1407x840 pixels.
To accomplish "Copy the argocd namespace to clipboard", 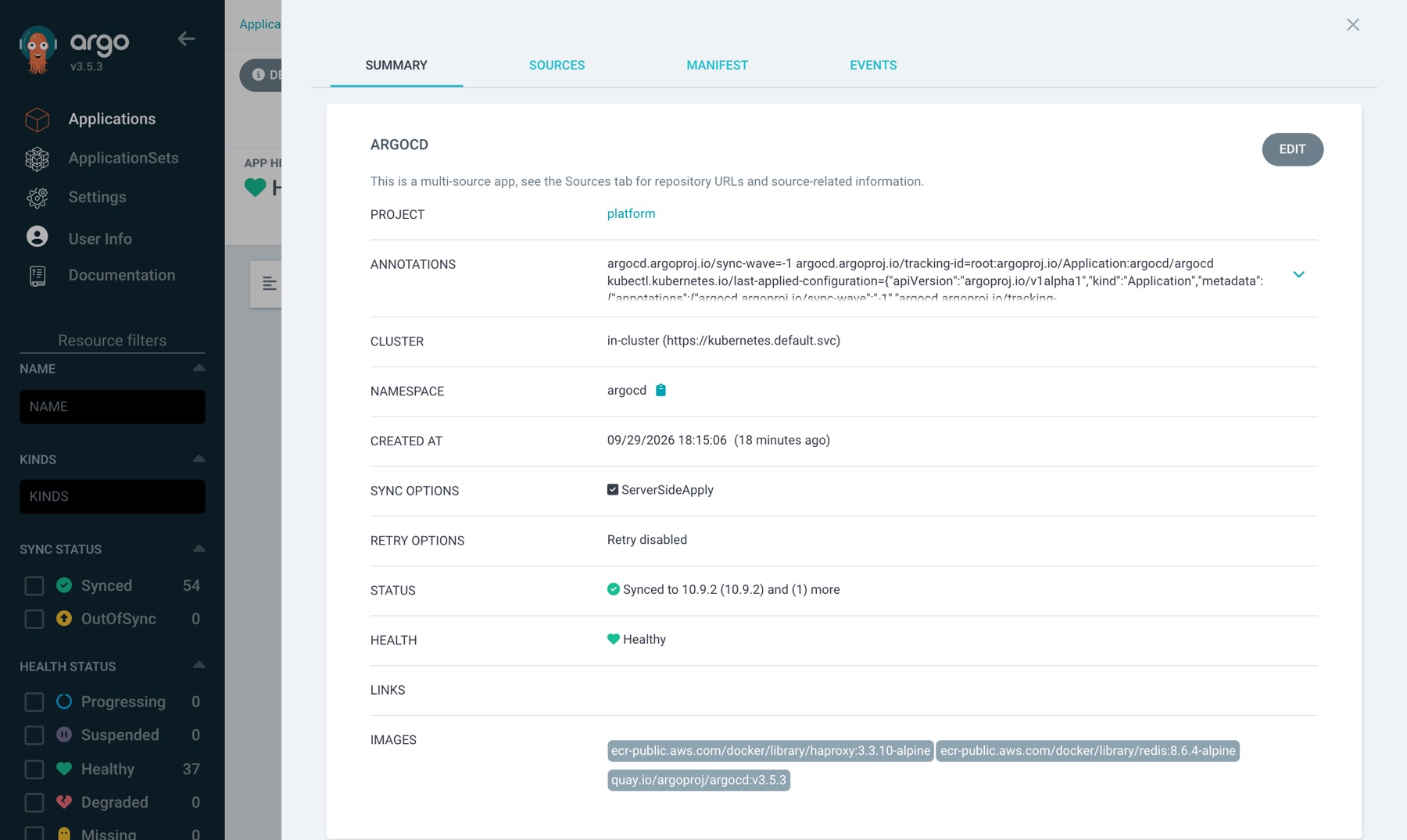I will 661,390.
